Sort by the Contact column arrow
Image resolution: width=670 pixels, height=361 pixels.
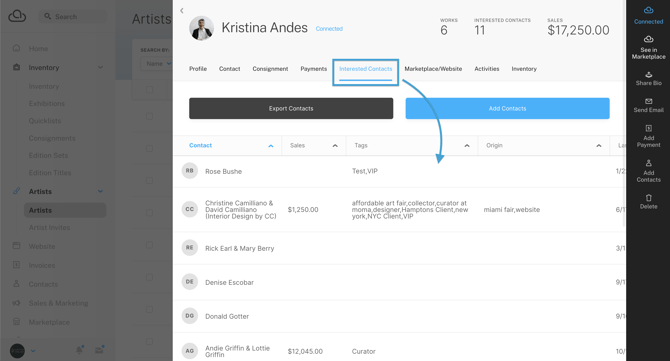(x=270, y=146)
